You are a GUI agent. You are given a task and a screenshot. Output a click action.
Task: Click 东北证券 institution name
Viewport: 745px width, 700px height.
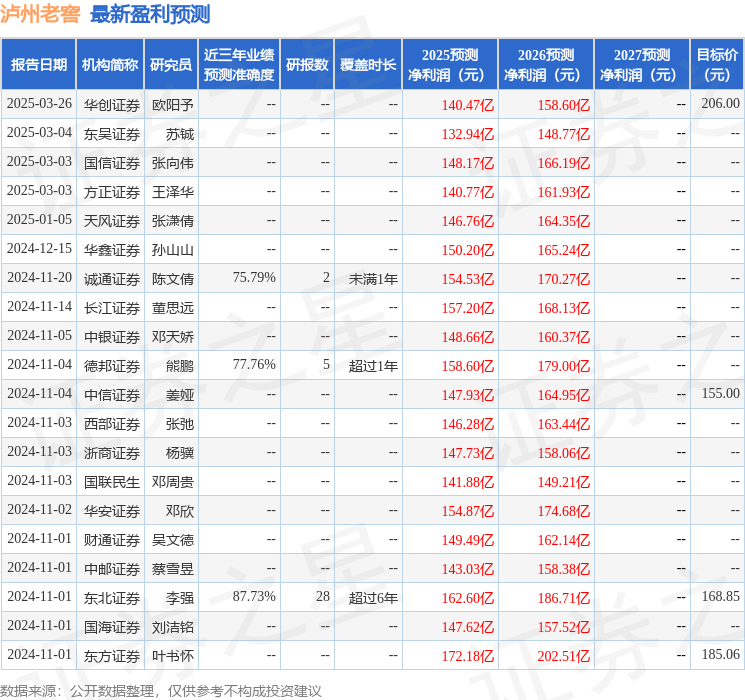point(112,597)
